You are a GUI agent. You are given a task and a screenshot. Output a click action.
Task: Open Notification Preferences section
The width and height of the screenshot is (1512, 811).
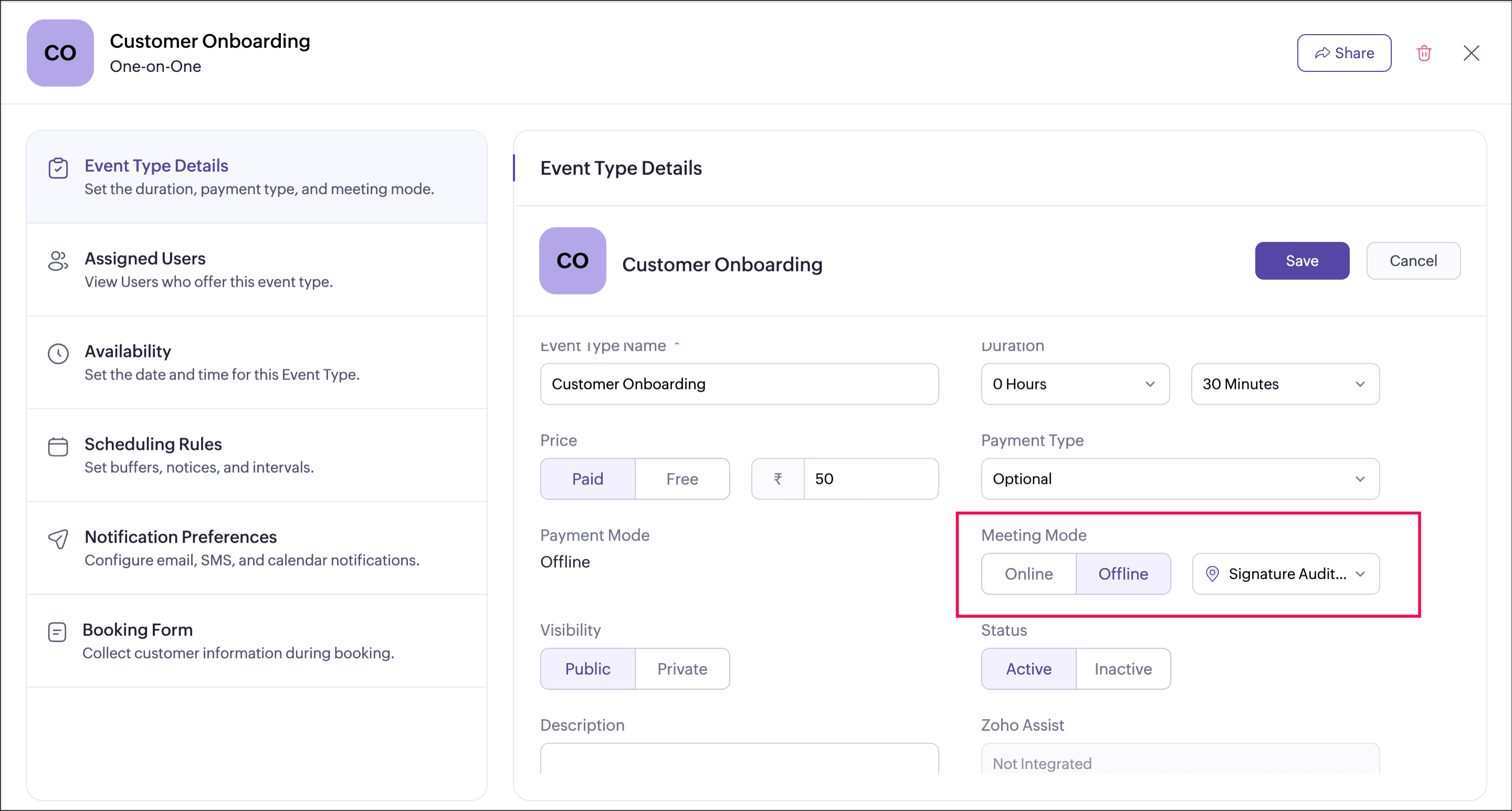[x=257, y=547]
